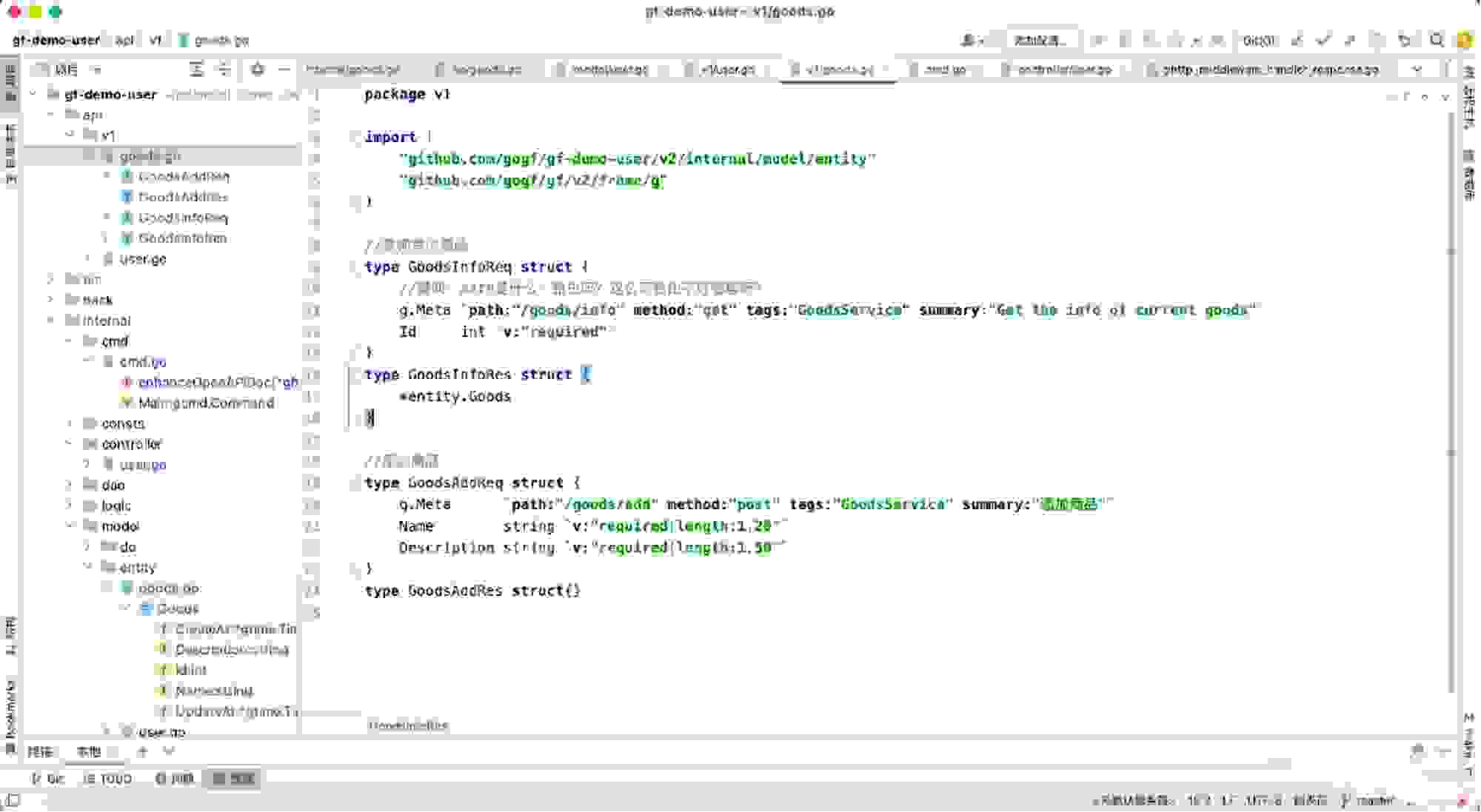Open the terminal panel settings gear

pos(1417,751)
